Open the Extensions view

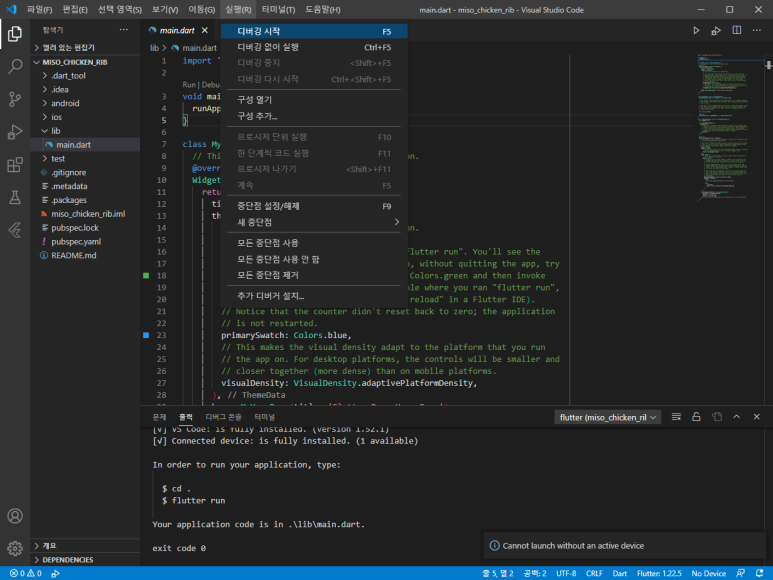point(15,165)
